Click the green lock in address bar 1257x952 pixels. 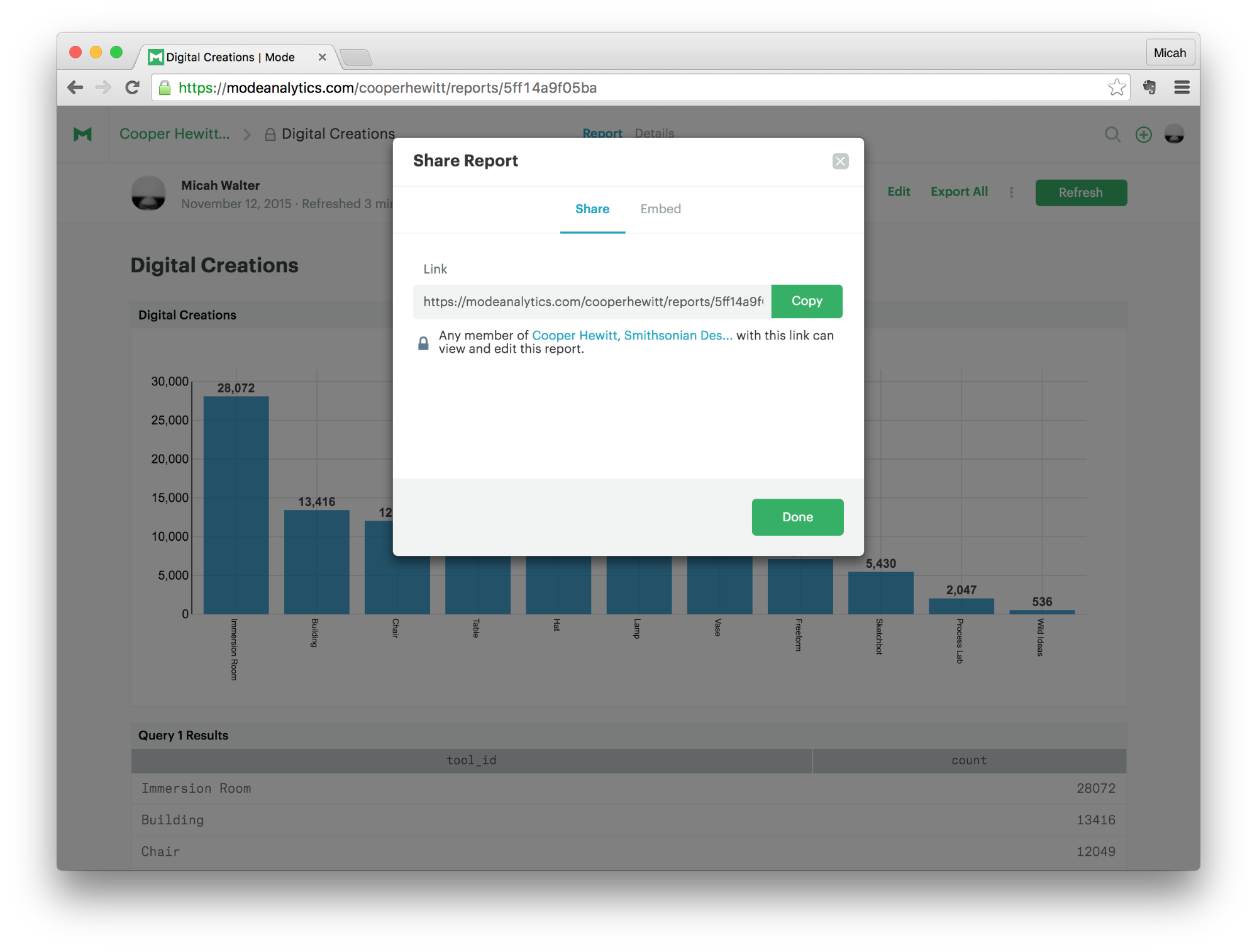[165, 87]
